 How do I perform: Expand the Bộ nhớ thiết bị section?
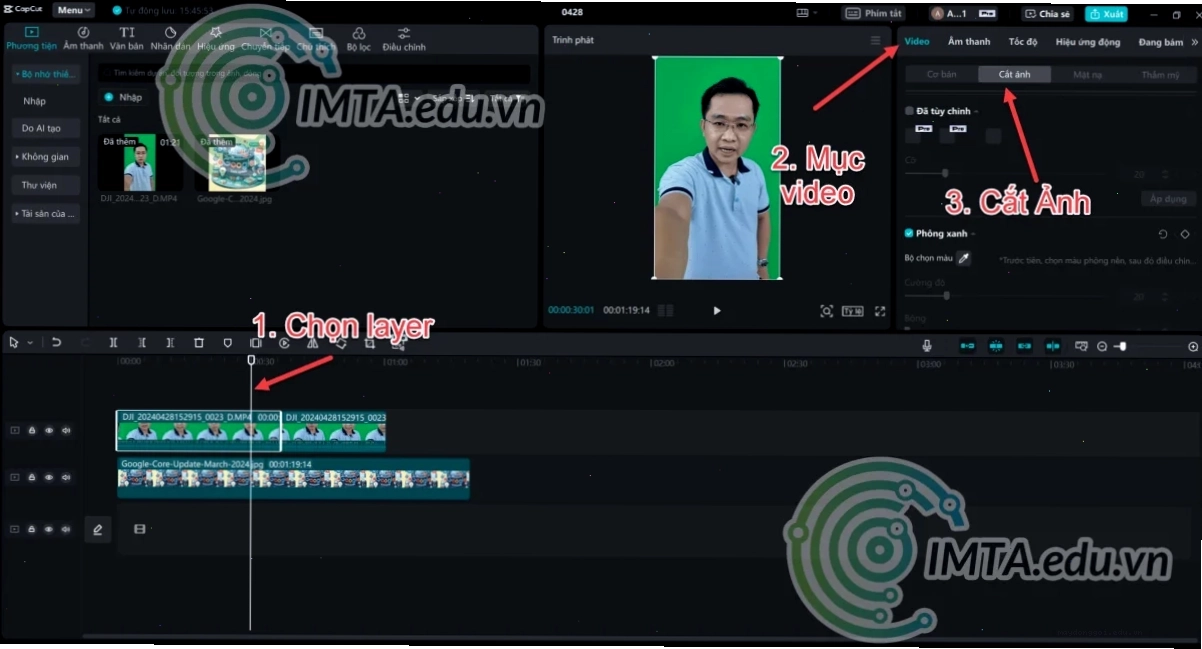click(46, 74)
